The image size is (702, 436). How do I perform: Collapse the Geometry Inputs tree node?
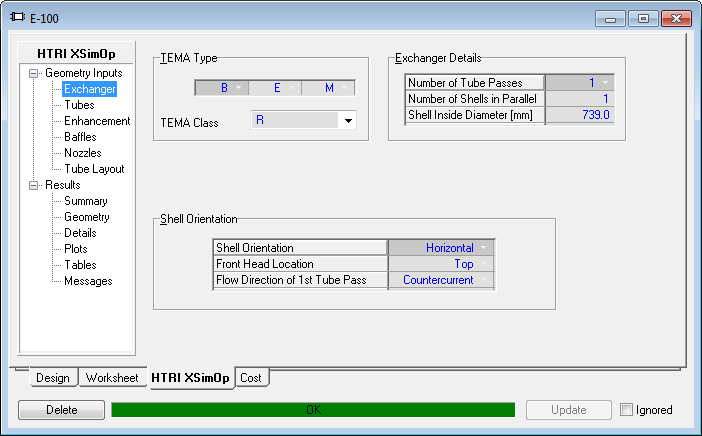coord(34,73)
